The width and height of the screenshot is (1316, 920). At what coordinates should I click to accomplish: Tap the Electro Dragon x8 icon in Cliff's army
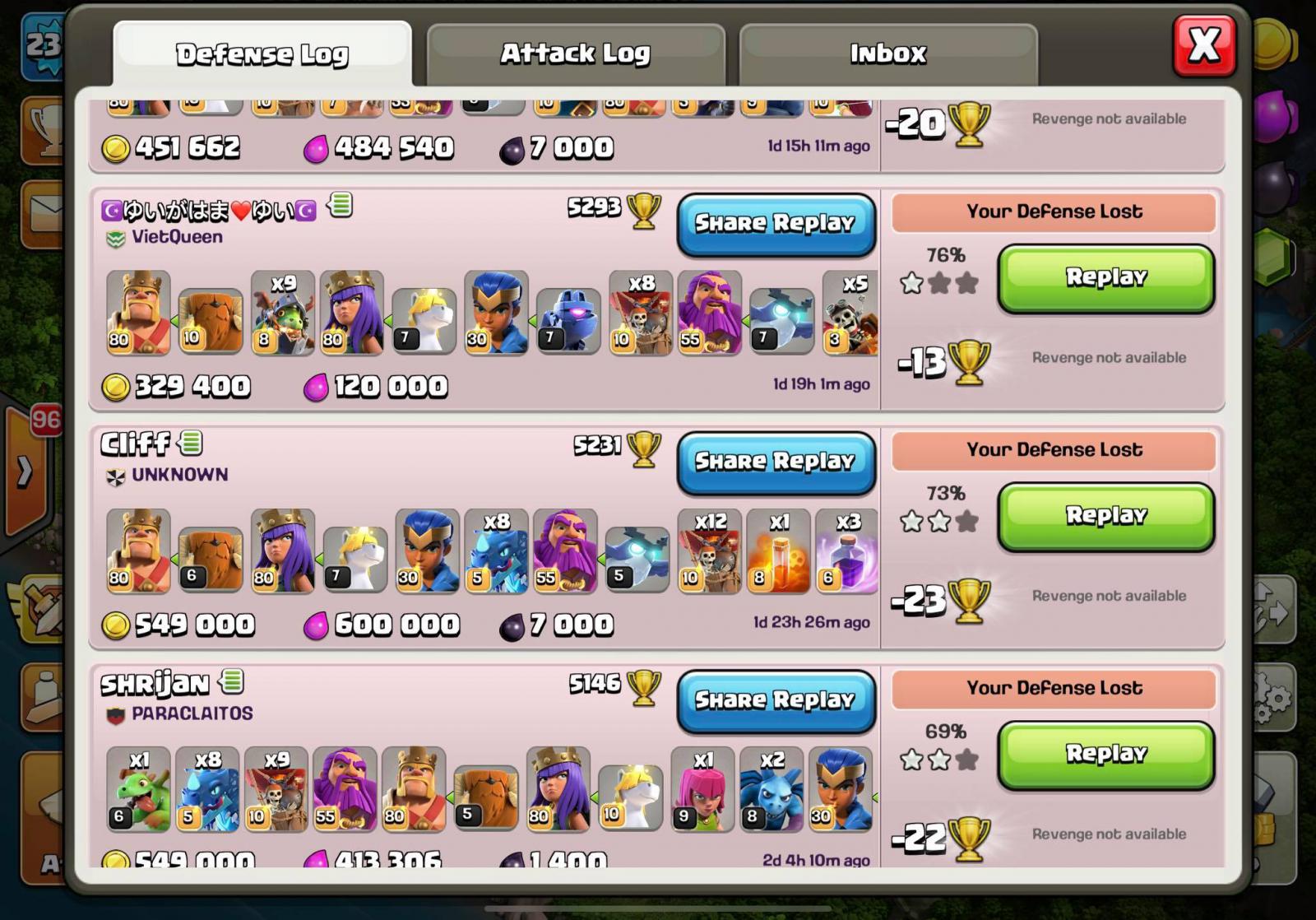[496, 551]
